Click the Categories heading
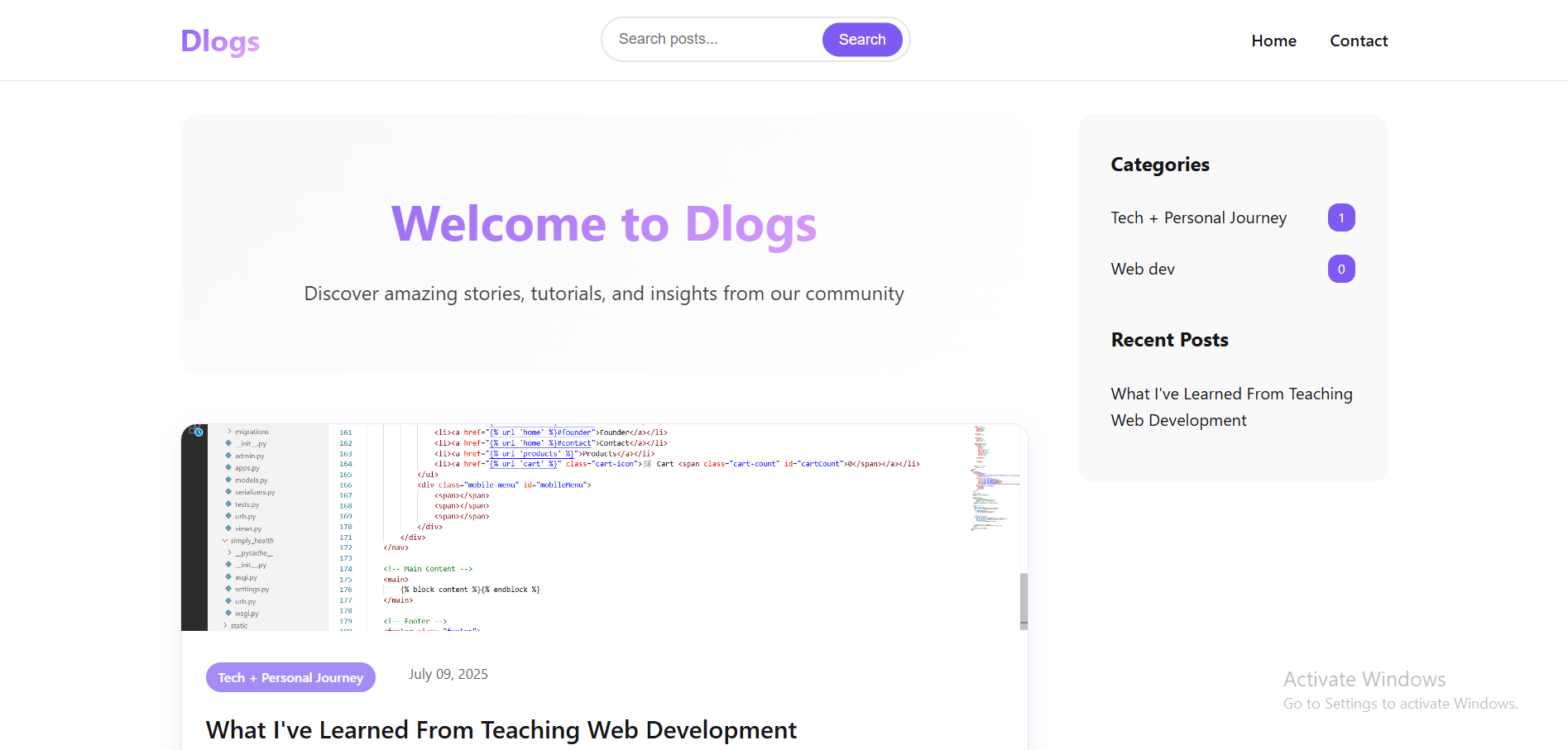This screenshot has height=750, width=1568. [x=1160, y=165]
